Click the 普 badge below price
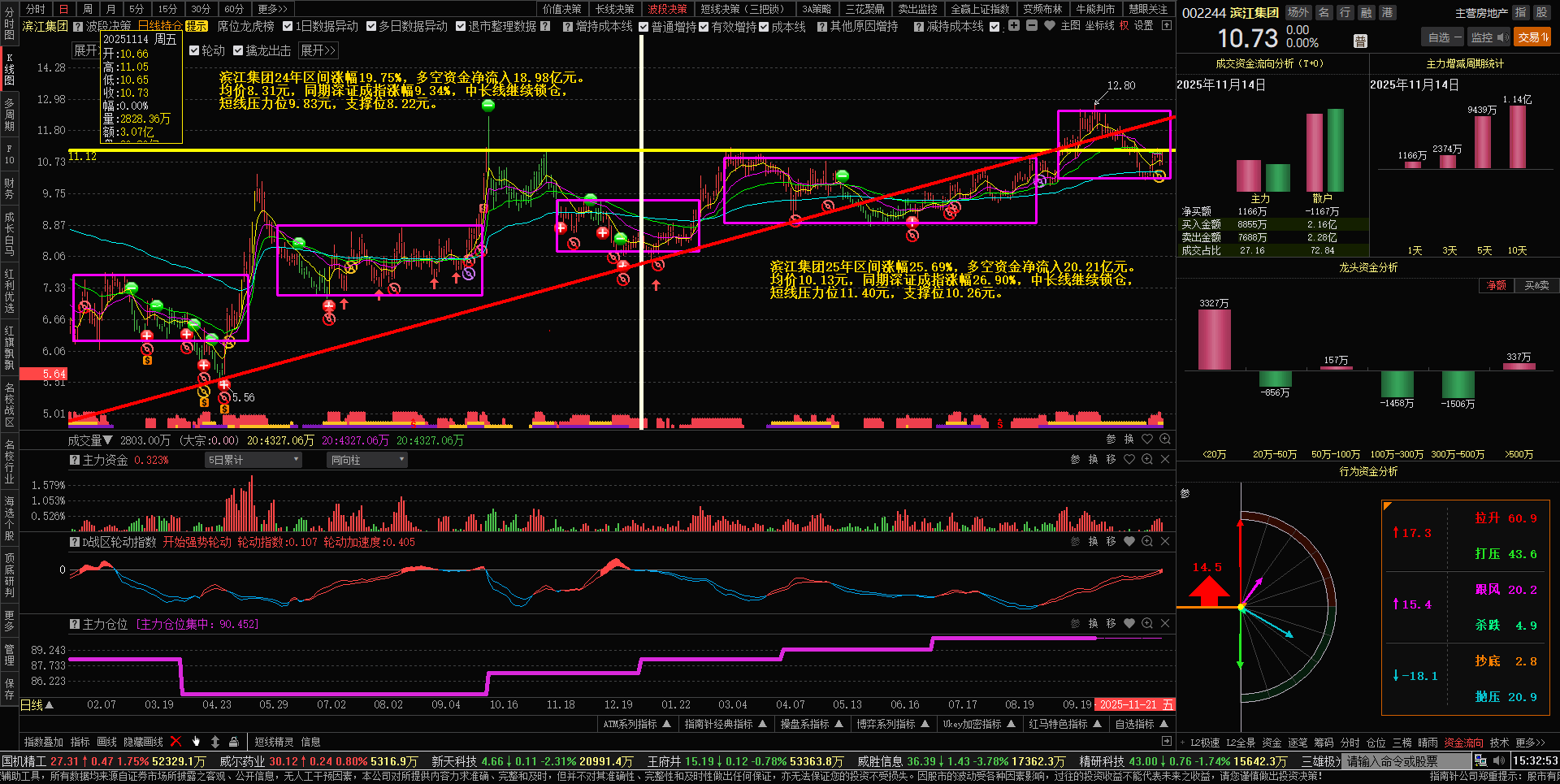This screenshot has height=784, width=1560. (1360, 41)
